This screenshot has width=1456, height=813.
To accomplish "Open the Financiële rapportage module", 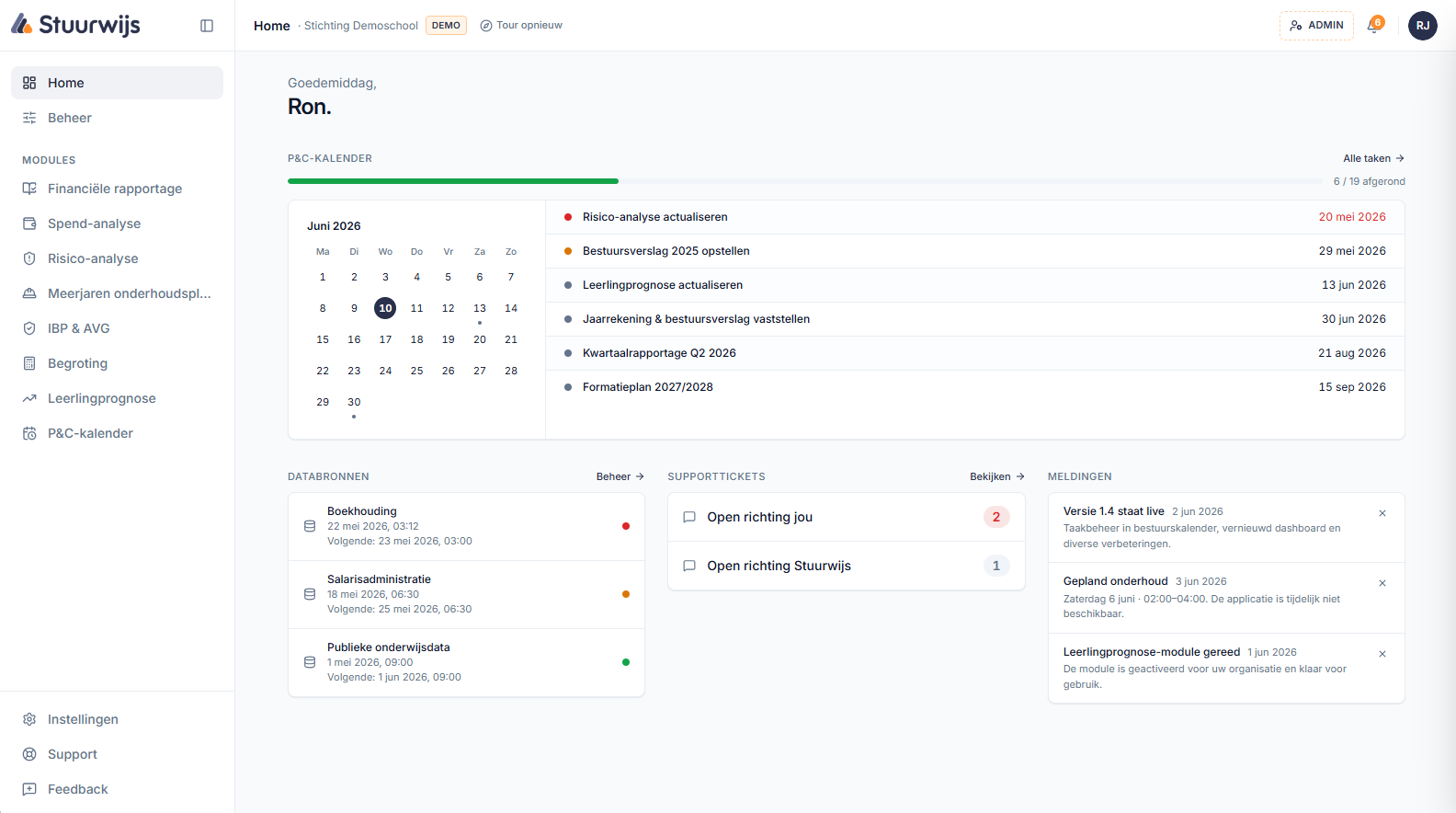I will pyautogui.click(x=117, y=189).
